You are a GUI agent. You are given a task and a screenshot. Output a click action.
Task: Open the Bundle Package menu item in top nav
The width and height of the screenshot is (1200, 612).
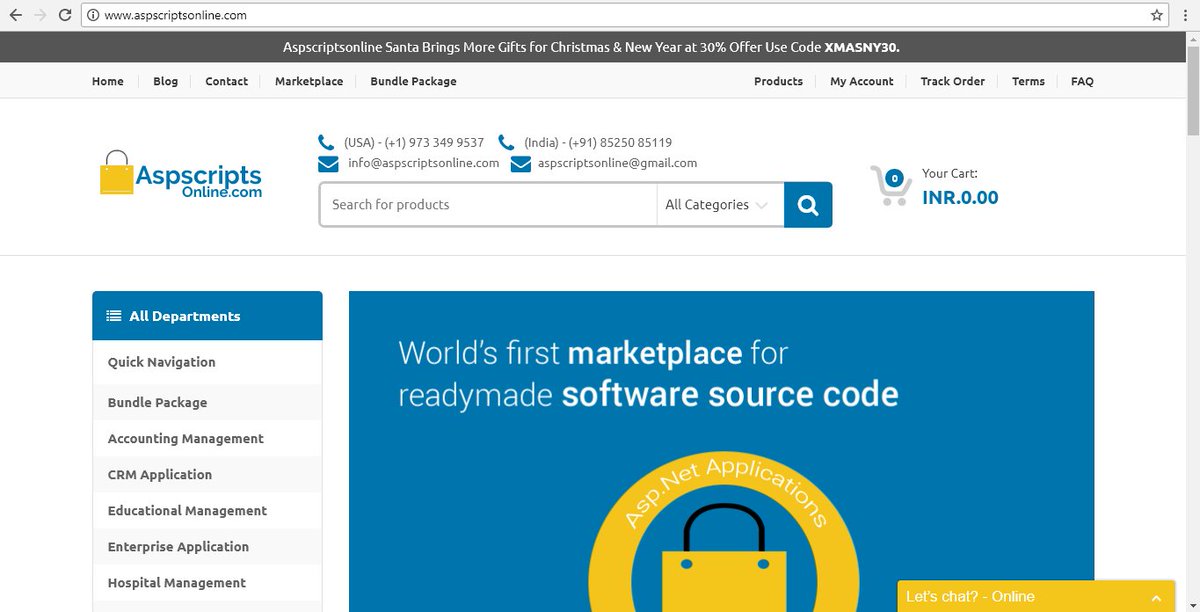[x=413, y=81]
